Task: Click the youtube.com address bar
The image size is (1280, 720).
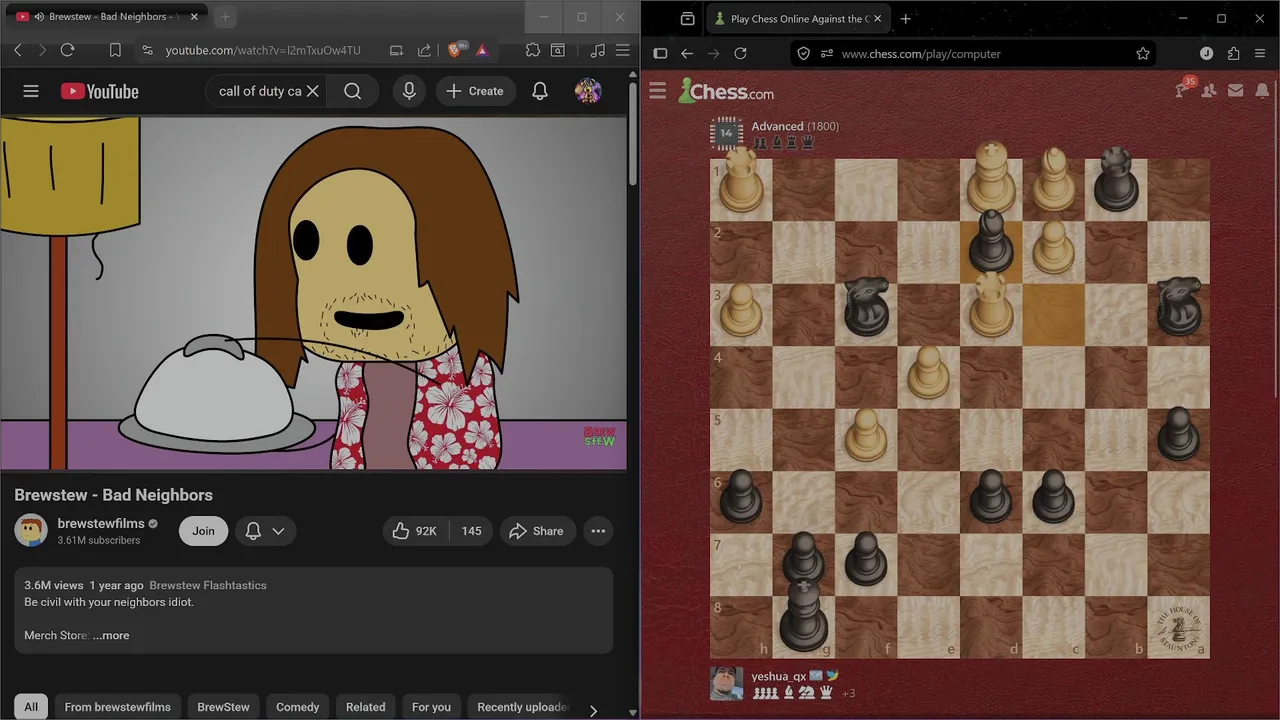Action: (263, 50)
